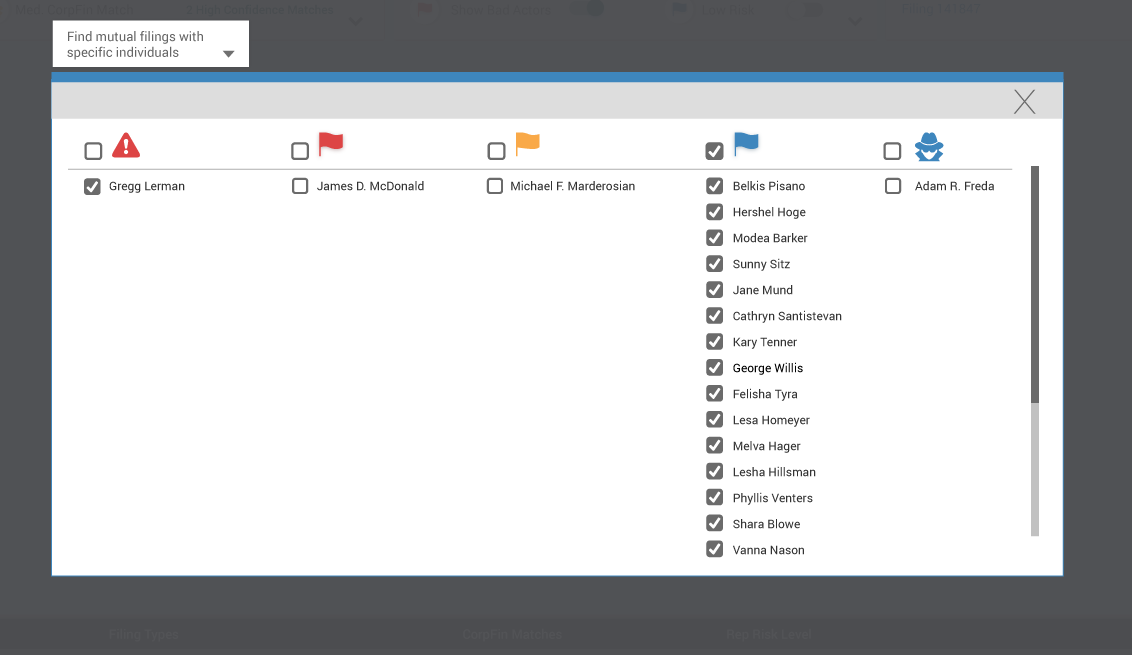
Task: Close the individuals selection dialog
Action: tap(1024, 101)
